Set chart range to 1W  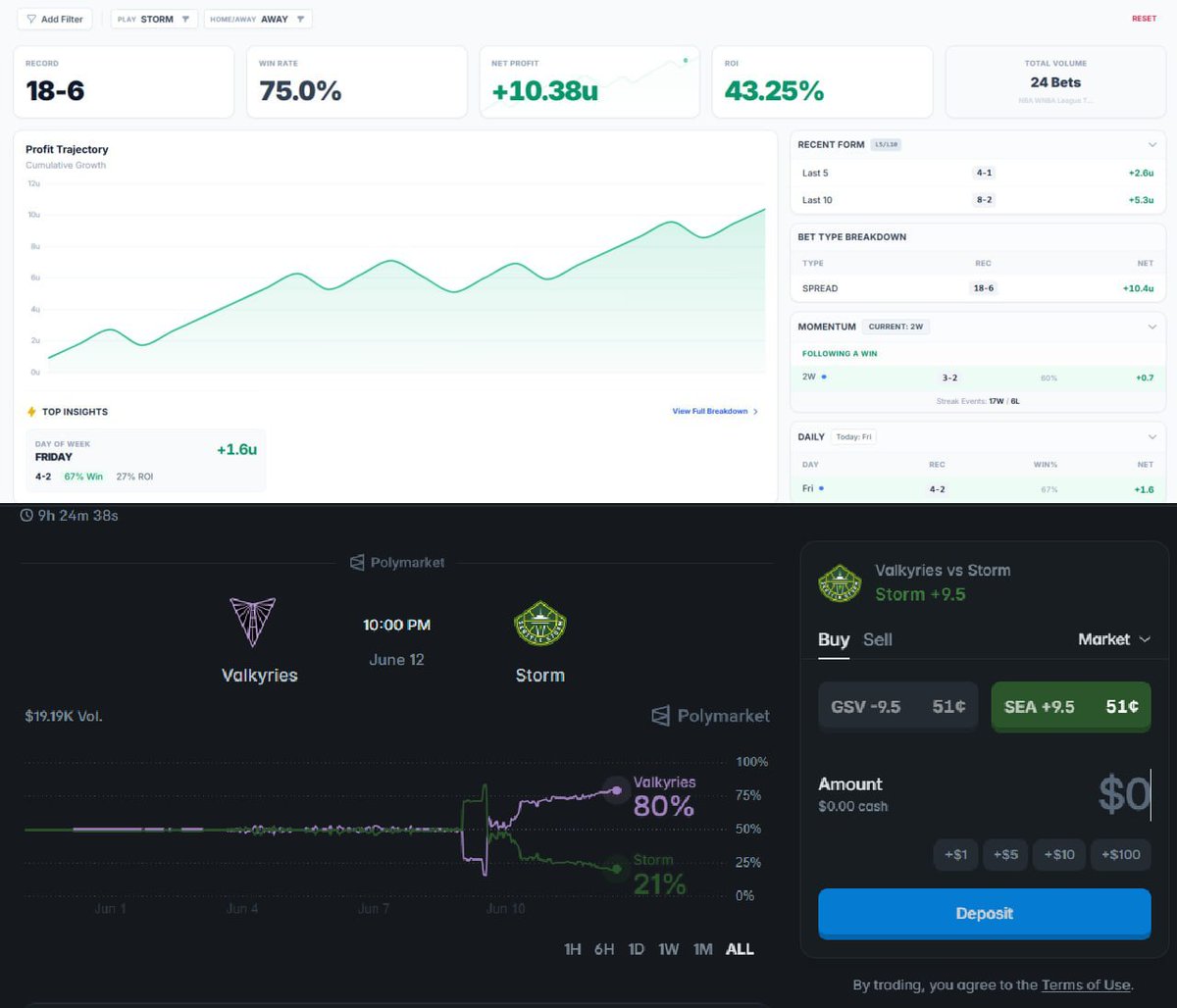point(669,949)
